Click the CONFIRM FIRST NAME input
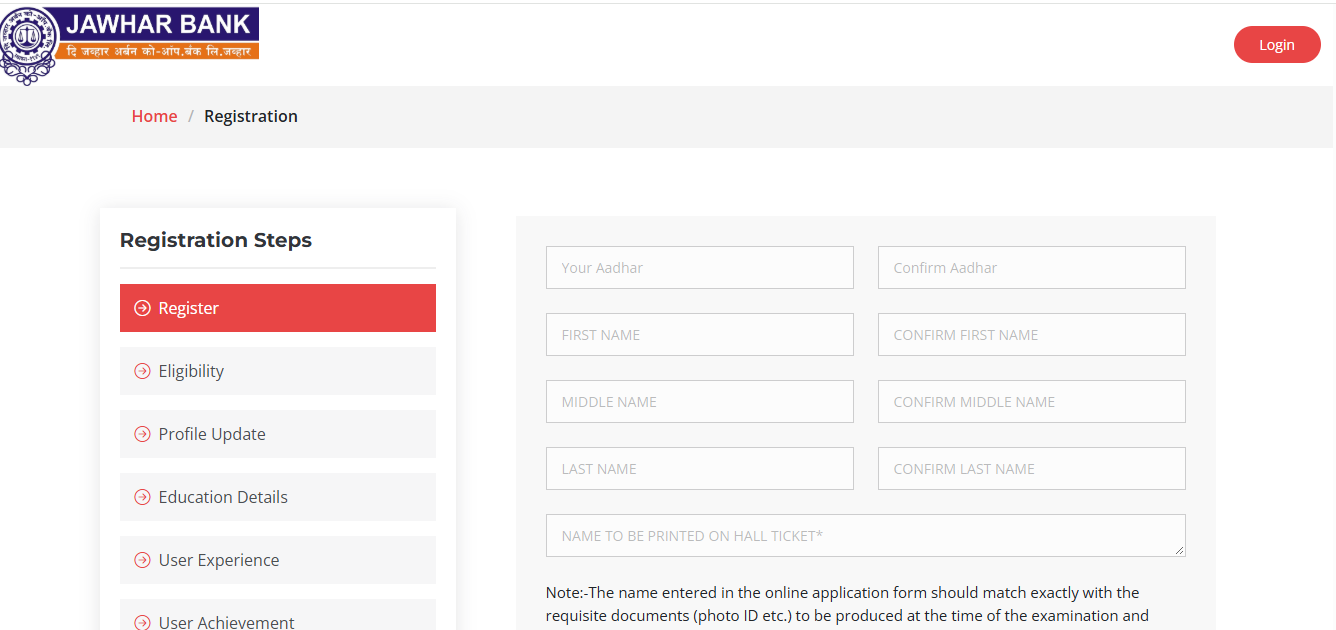 1032,335
